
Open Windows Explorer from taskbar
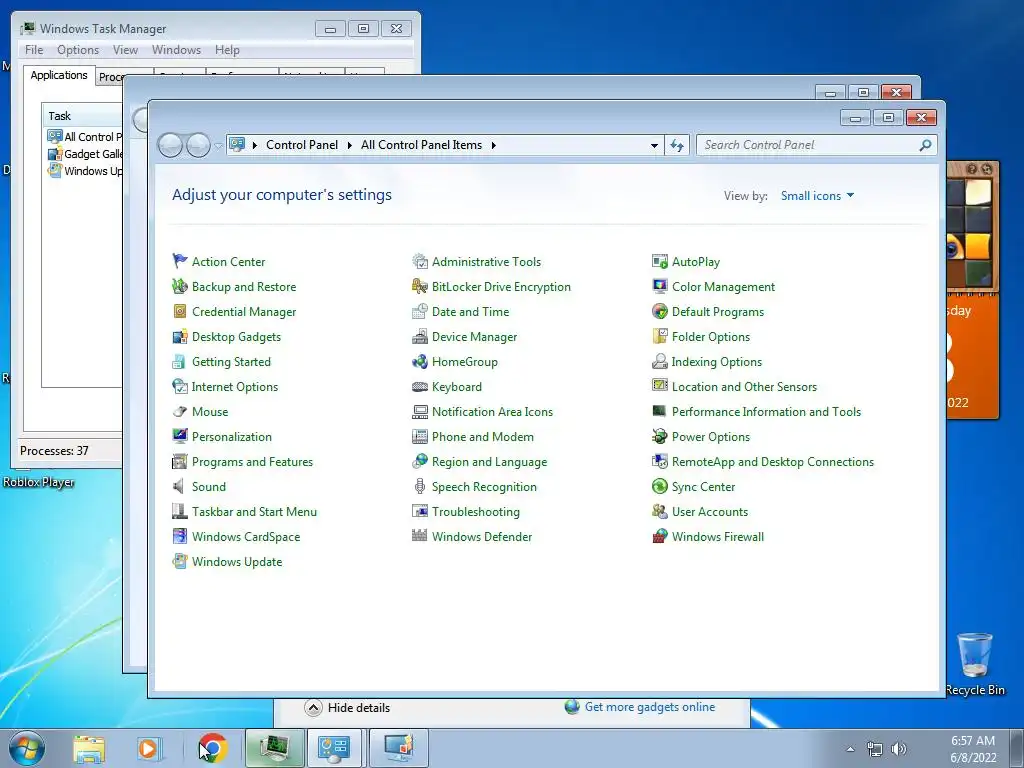pyautogui.click(x=89, y=749)
